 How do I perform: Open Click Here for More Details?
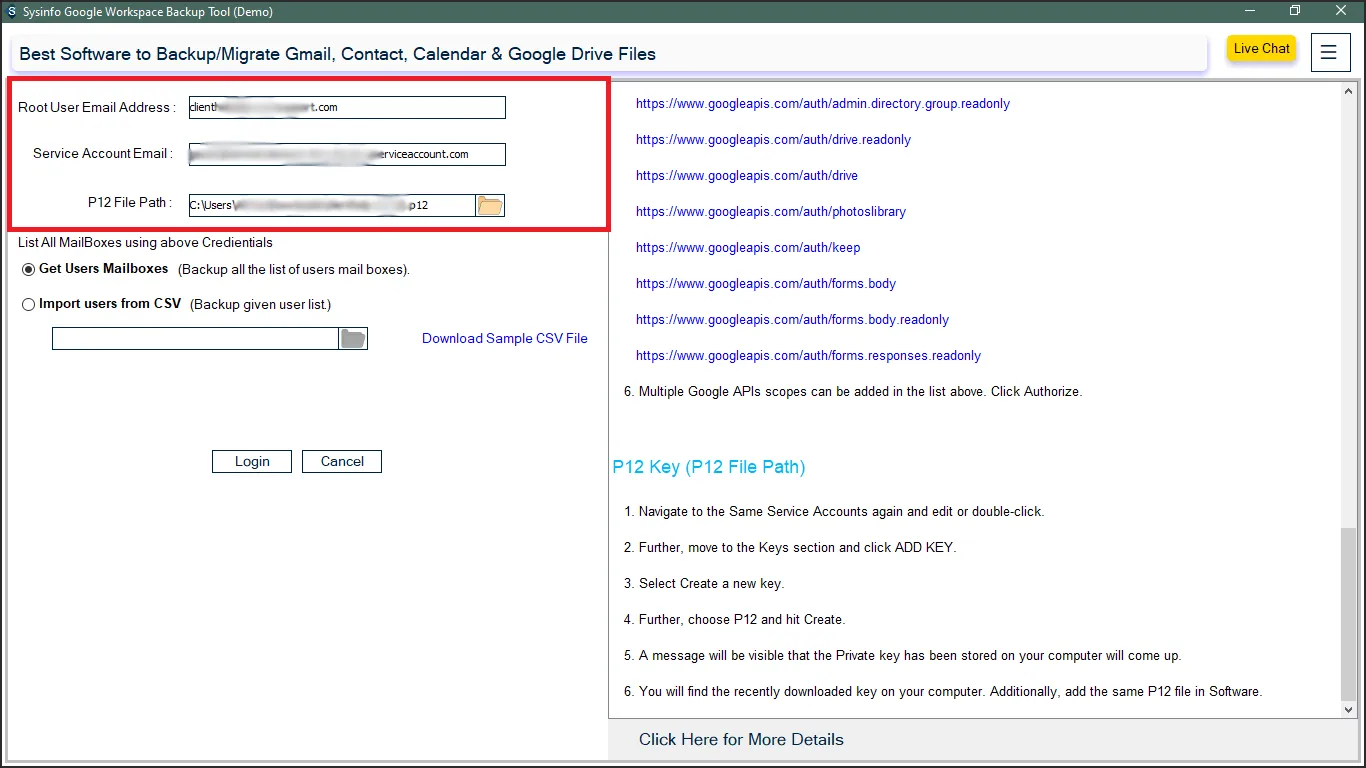click(x=741, y=740)
